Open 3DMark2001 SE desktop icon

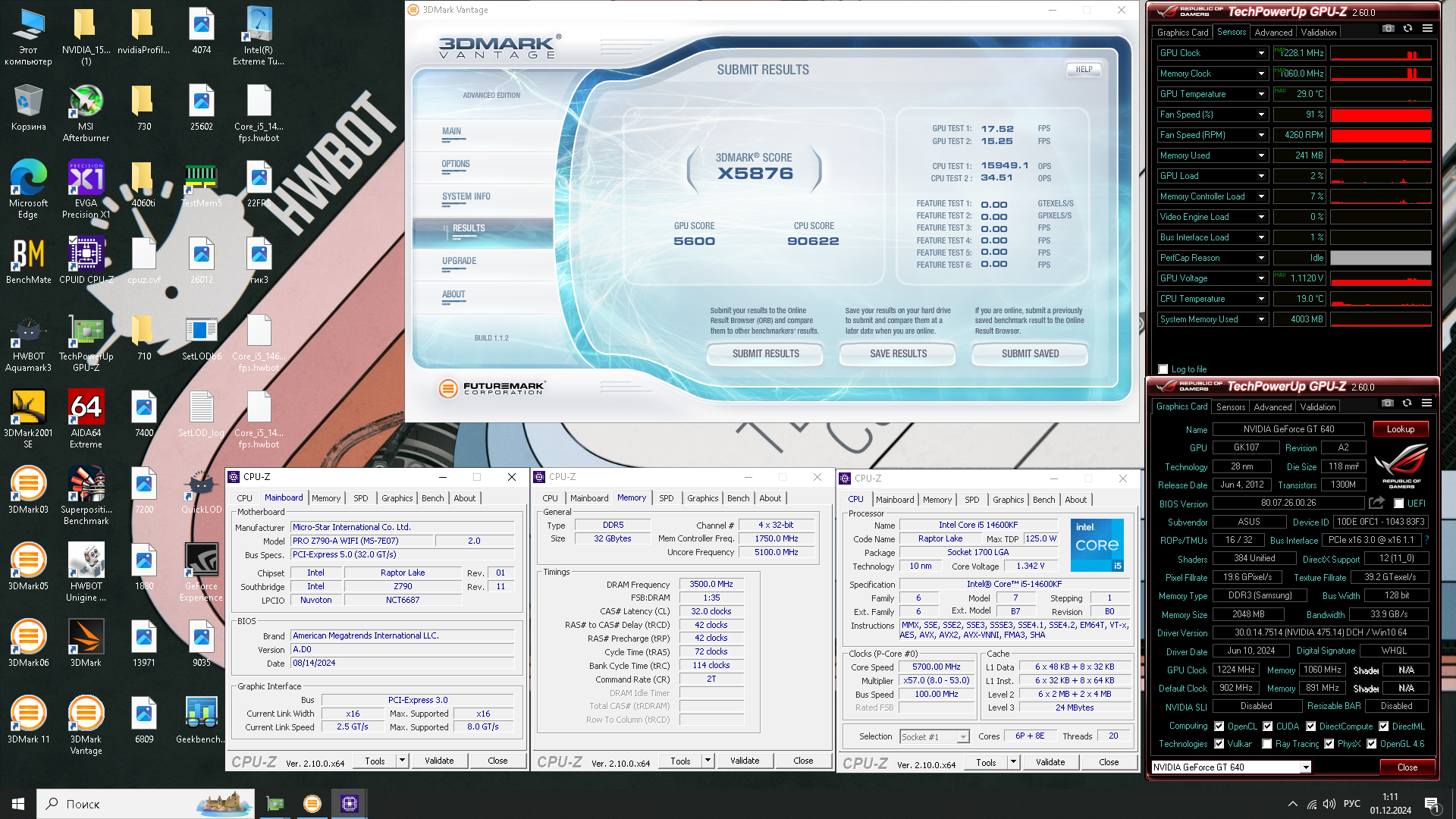[29, 419]
